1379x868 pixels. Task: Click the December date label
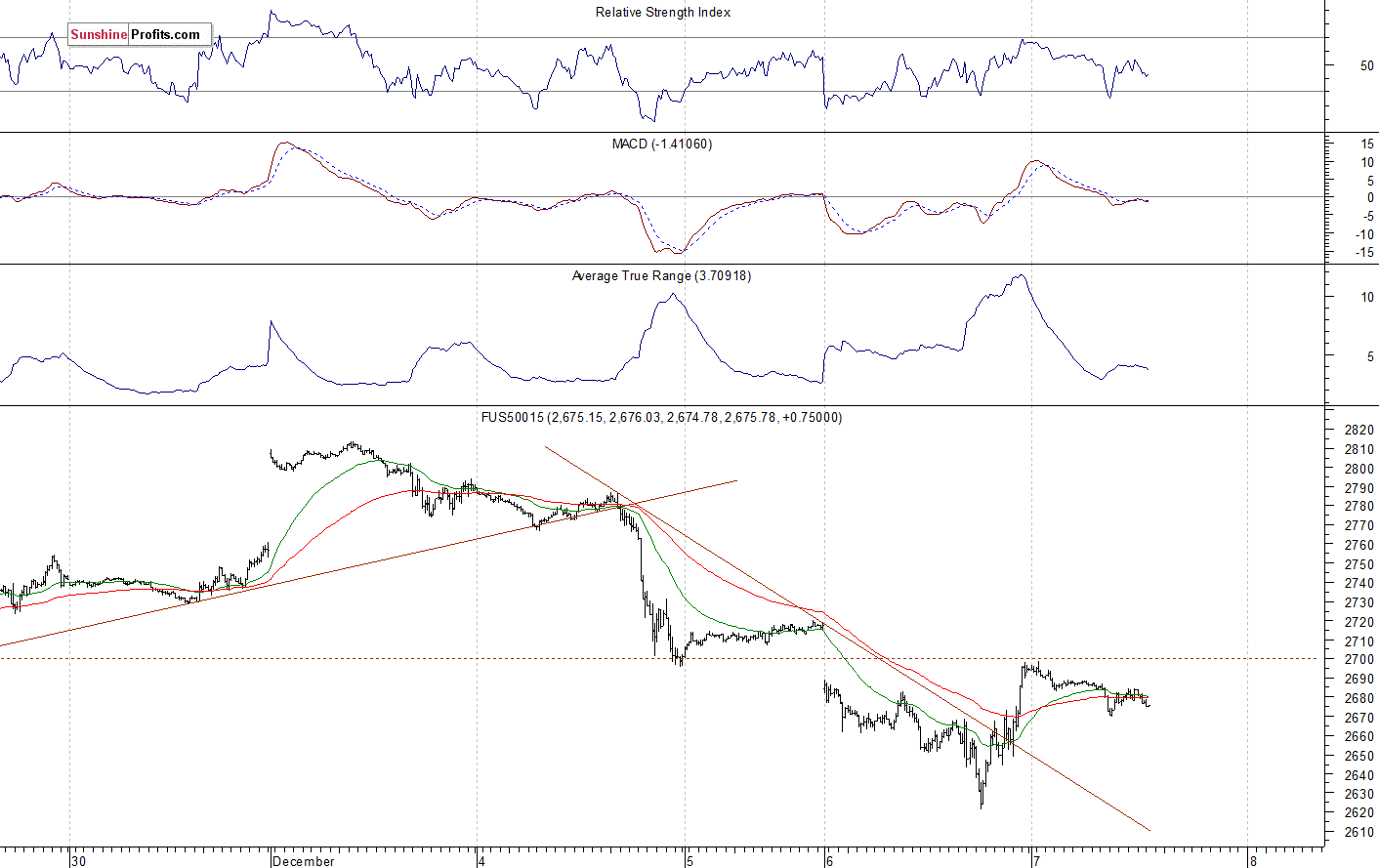[304, 861]
